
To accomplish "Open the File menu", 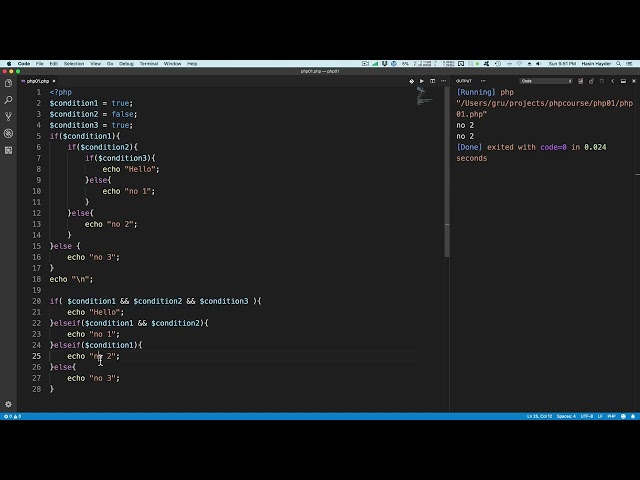I will (40, 64).
